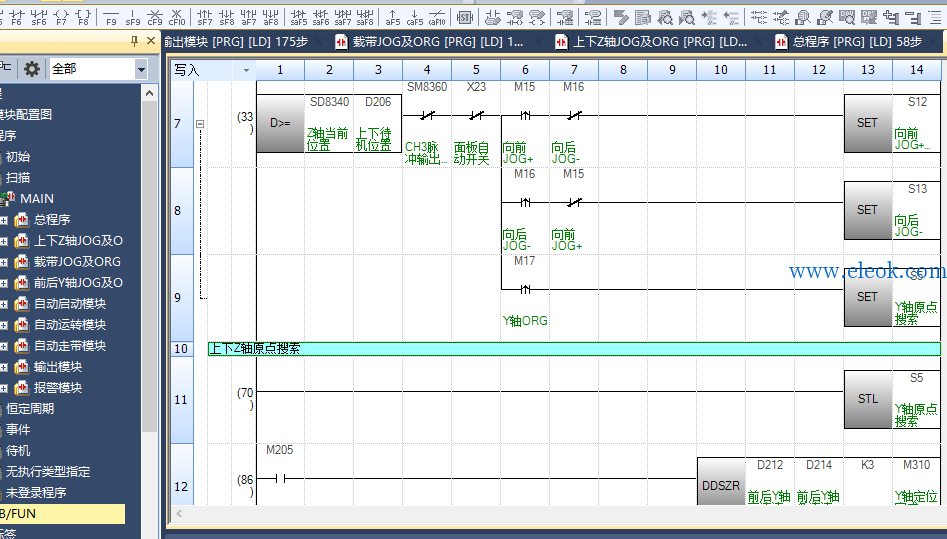The image size is (947, 539).
Task: Select the cF10 delete vertical line tool
Action: pyautogui.click(x=177, y=17)
